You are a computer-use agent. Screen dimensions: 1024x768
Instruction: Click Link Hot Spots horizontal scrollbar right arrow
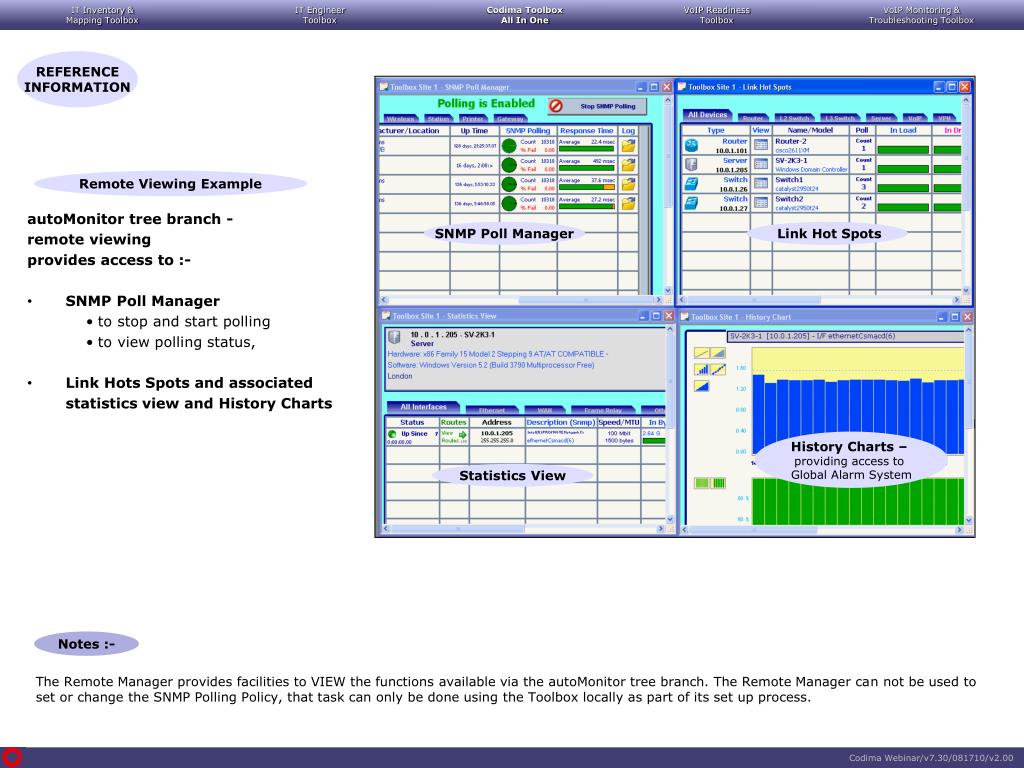tap(957, 300)
